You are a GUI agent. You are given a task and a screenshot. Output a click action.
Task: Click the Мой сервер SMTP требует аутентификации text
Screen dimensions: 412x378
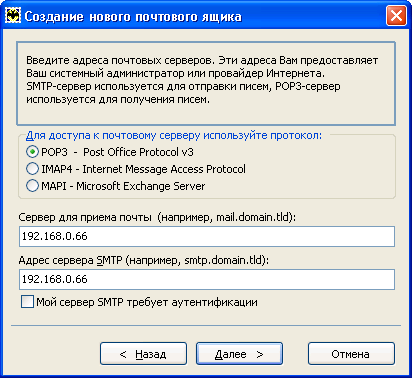[147, 302]
